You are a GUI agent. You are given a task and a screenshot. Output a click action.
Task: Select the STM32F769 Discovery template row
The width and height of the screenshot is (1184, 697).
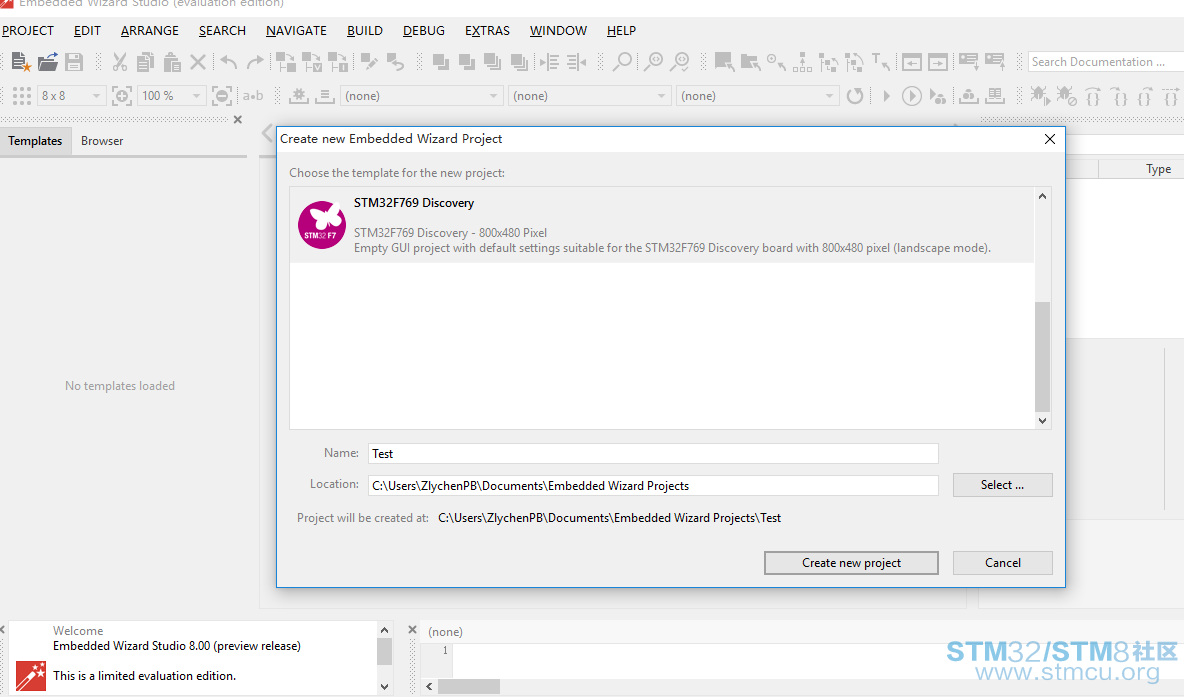pos(661,225)
